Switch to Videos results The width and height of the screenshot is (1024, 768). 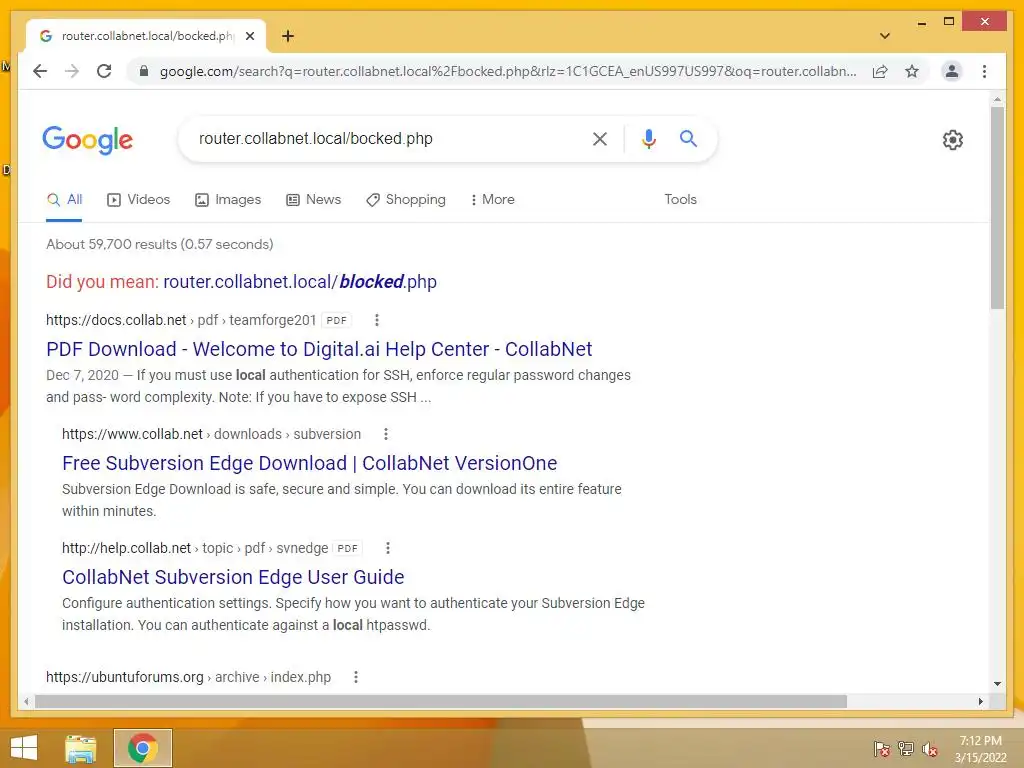coord(138,200)
